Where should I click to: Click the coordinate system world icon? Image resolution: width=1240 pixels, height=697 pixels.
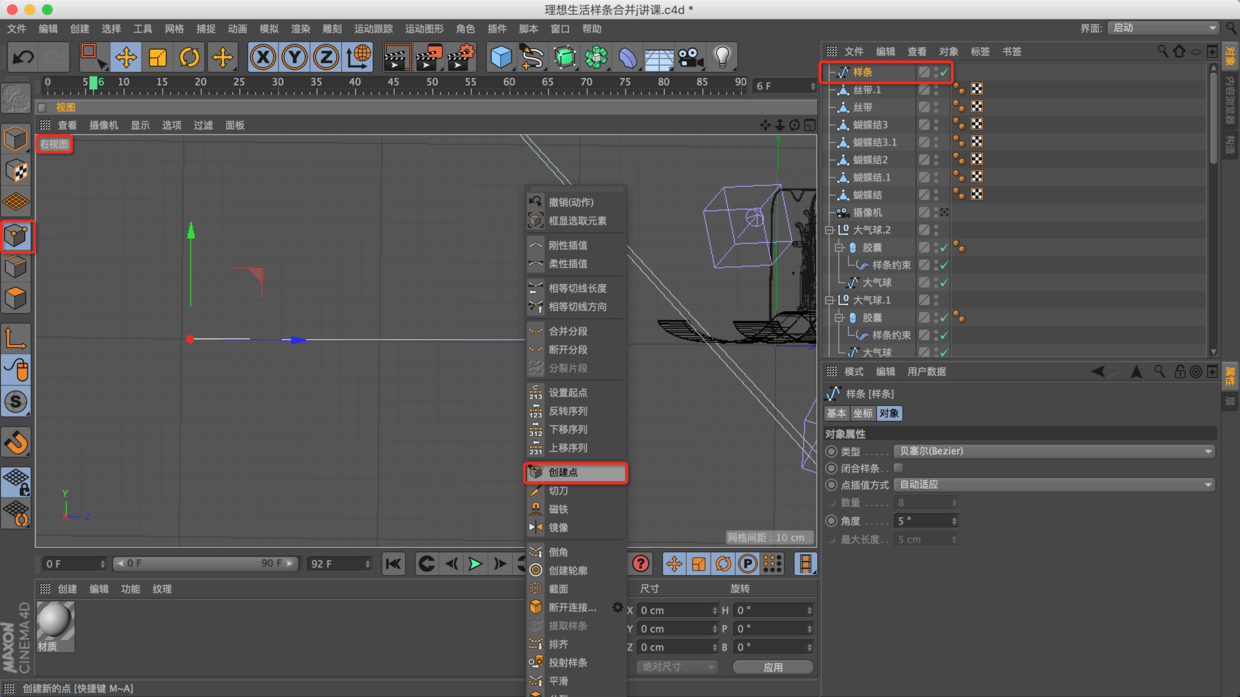[x=358, y=58]
